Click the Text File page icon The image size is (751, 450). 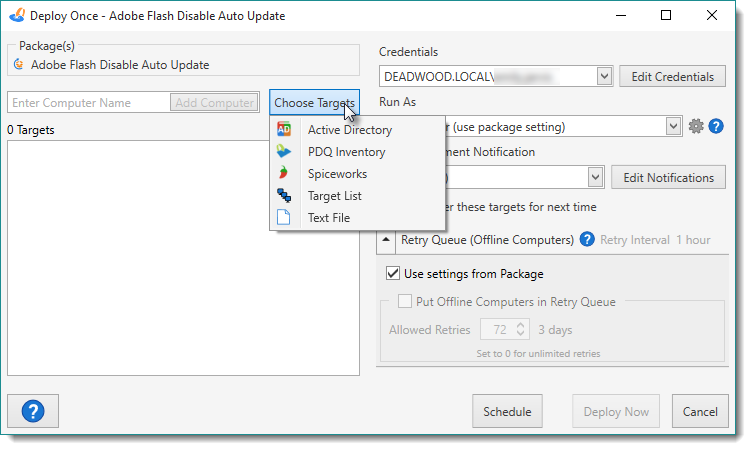[284, 217]
